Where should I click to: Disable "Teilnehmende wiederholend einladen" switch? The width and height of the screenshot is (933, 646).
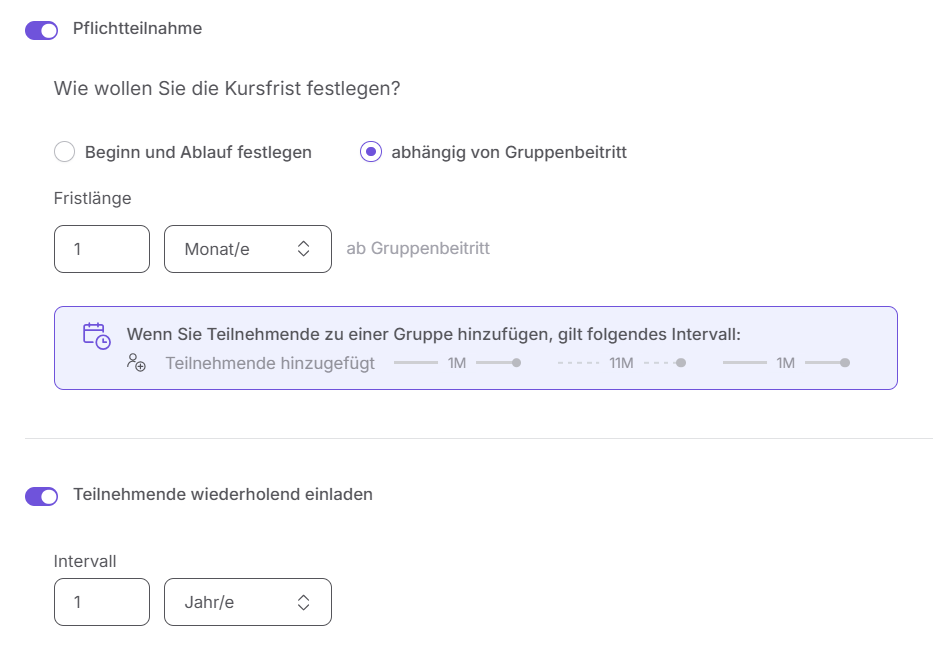(42, 496)
